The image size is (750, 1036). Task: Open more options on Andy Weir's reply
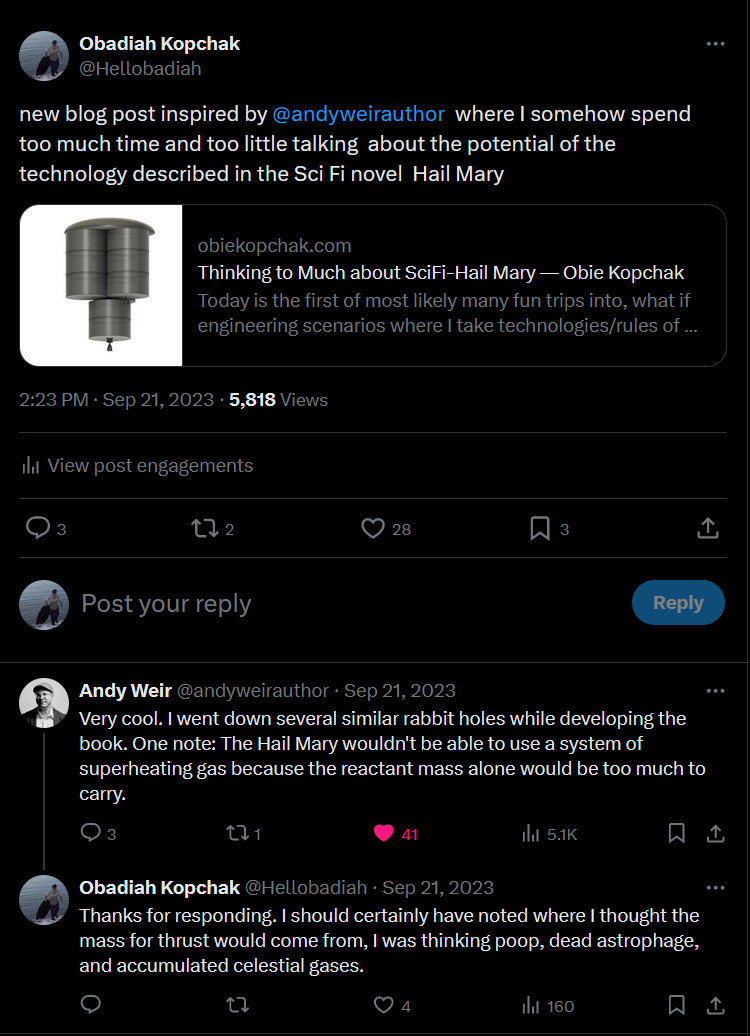coord(716,690)
